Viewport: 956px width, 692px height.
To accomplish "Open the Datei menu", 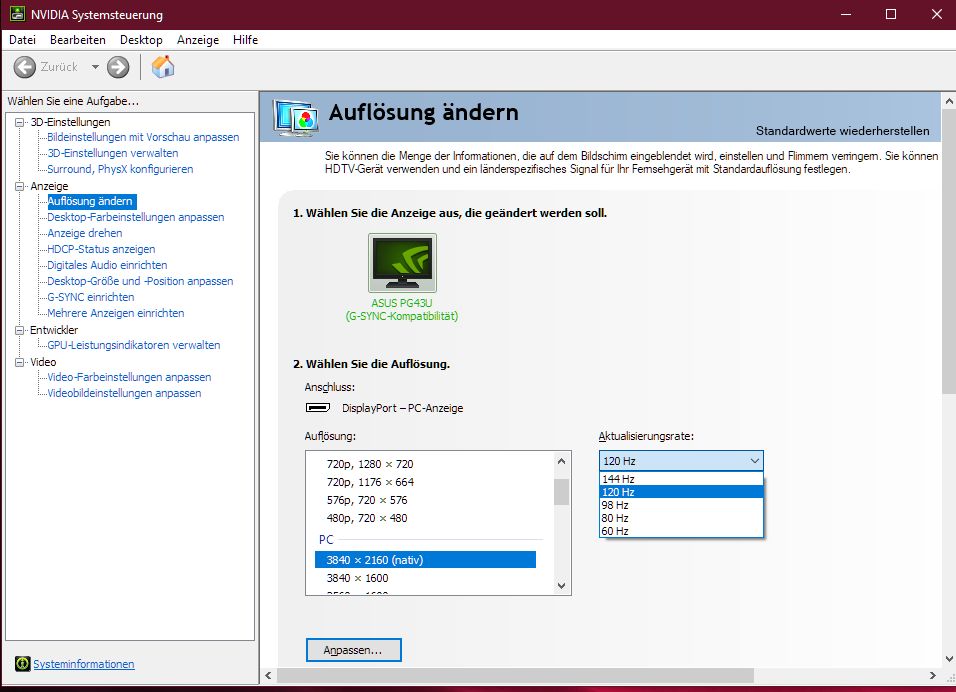I will point(23,40).
